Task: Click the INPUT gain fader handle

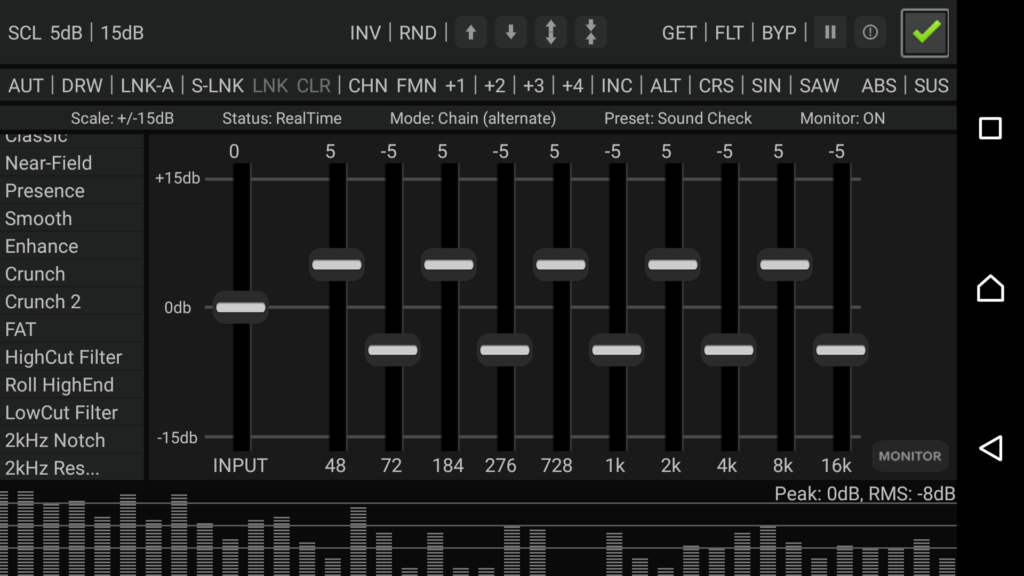Action: coord(240,307)
